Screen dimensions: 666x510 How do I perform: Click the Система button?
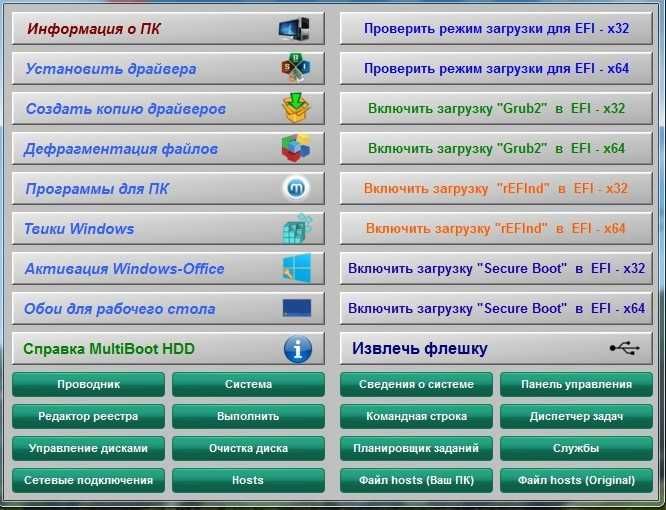click(x=248, y=384)
